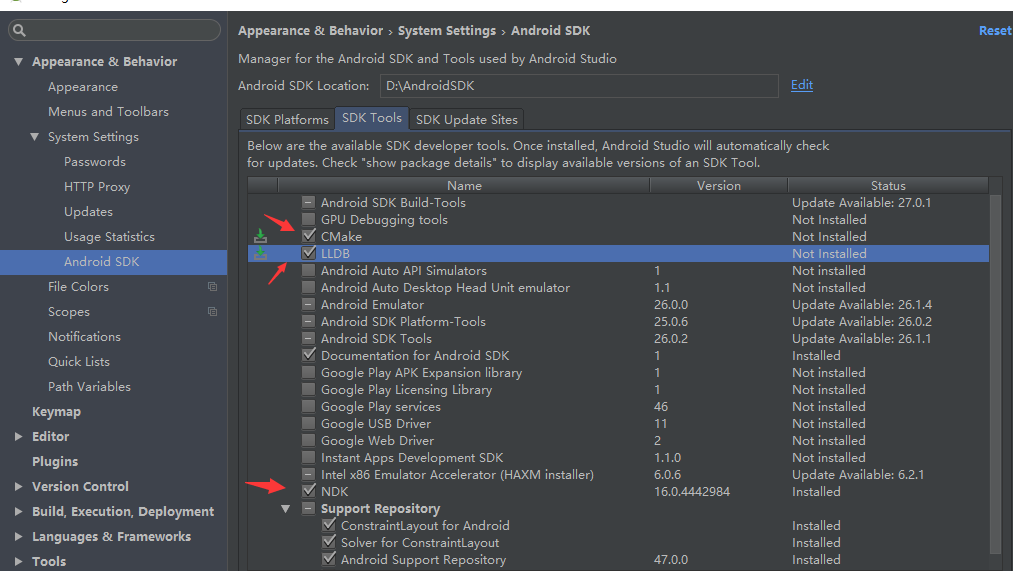Click the settings search box

coord(114,30)
